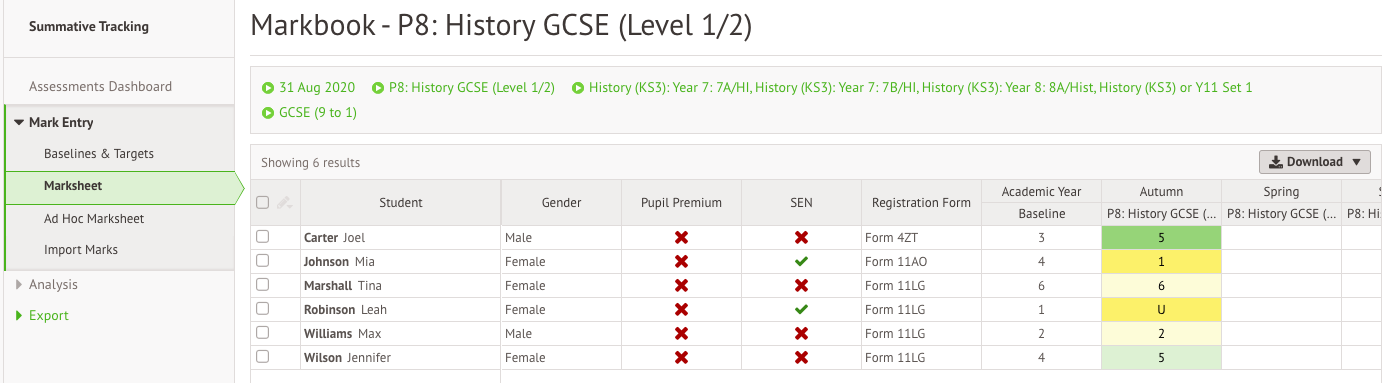Viewport: 1390px width, 383px height.
Task: Open the Ad Hoc Marksheet link
Action: pos(94,219)
